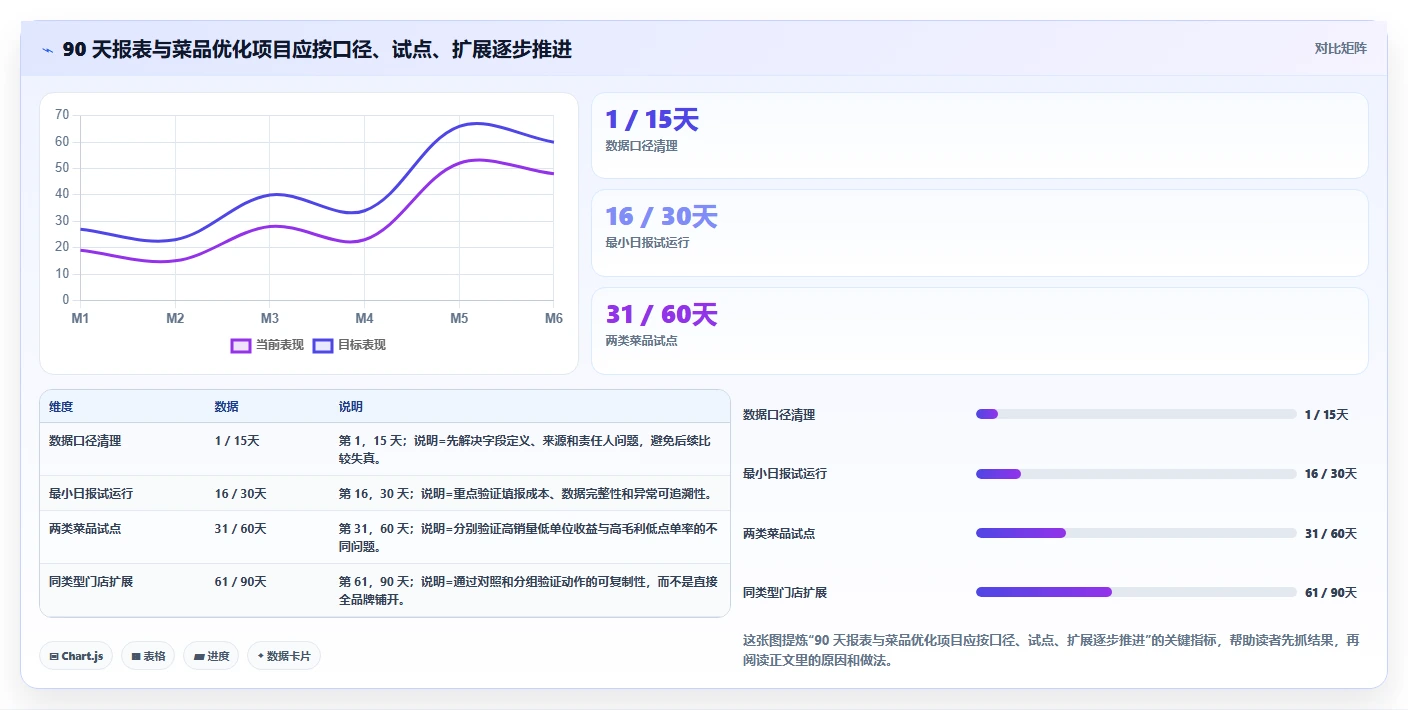Click the lightning icon beside the title
1408x710 pixels.
tap(47, 50)
